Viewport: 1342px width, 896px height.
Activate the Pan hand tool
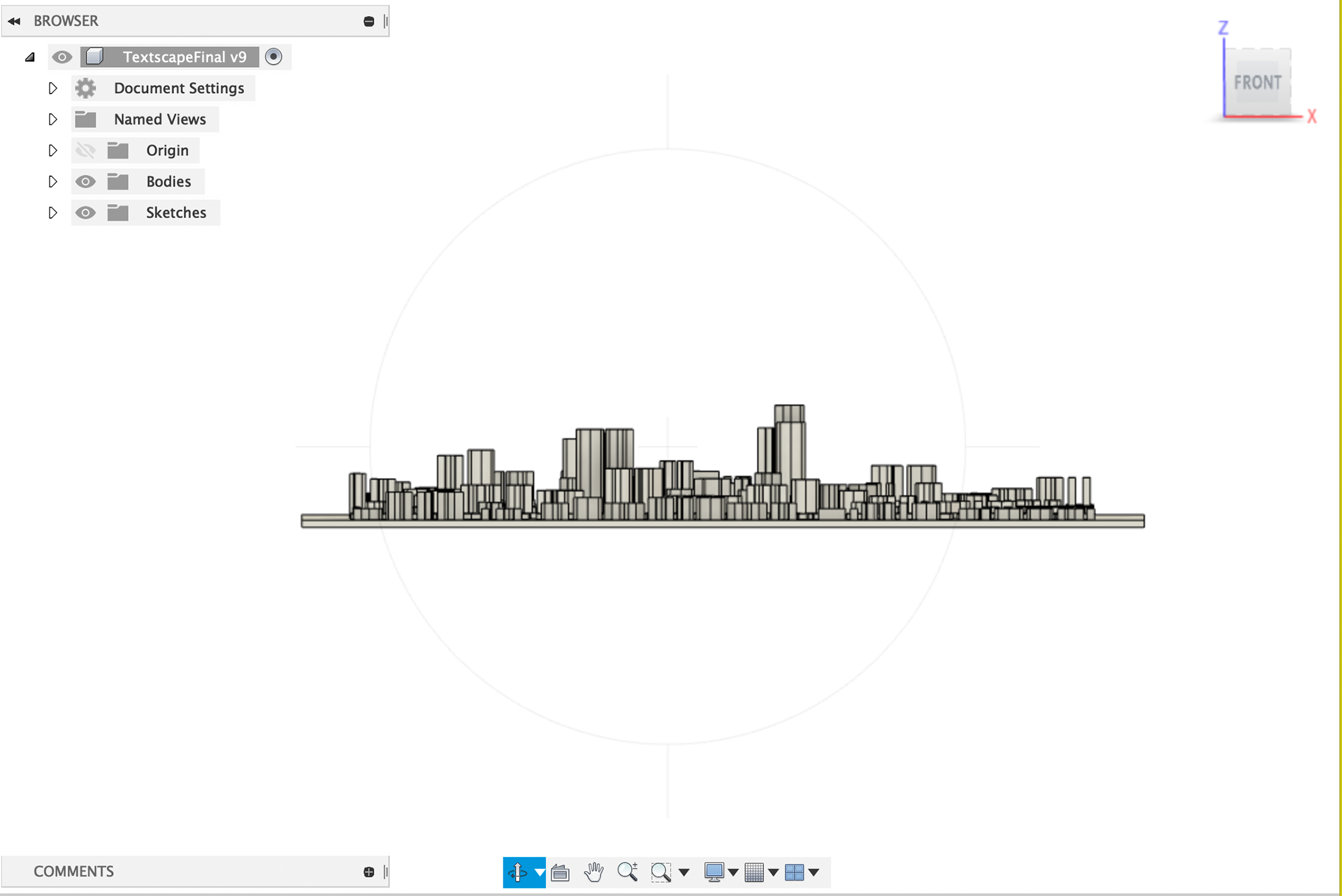click(594, 872)
